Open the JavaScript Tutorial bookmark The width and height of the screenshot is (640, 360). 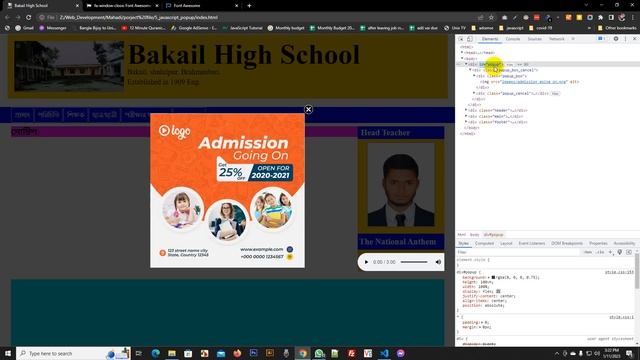click(x=242, y=28)
